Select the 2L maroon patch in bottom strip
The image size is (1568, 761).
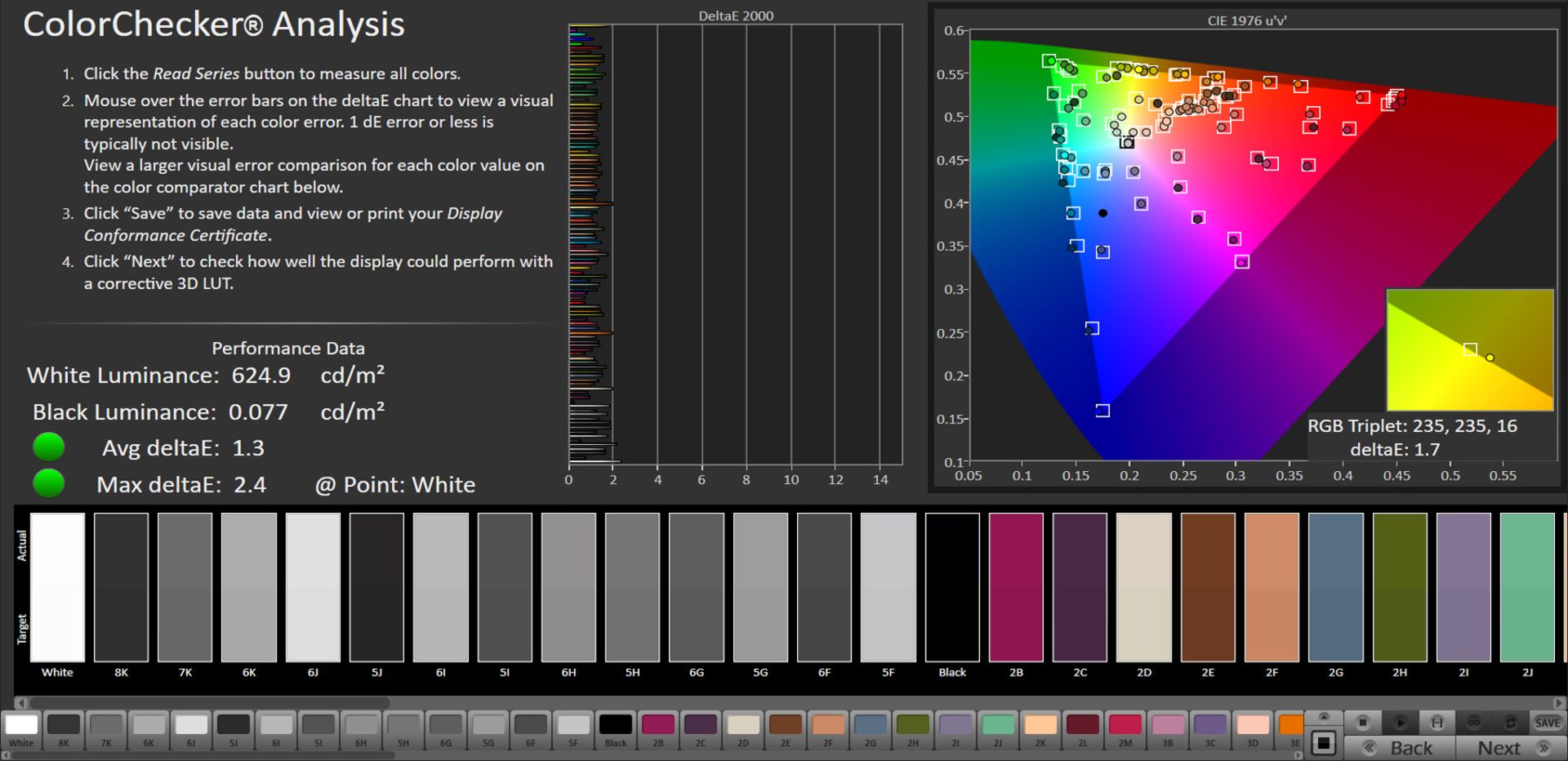pos(1083,730)
